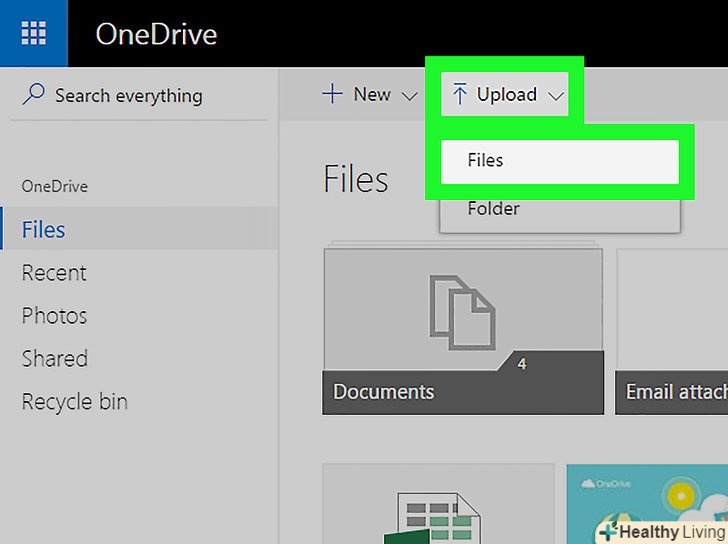Focus the Search everything field
The height and width of the screenshot is (544, 728).
139,96
